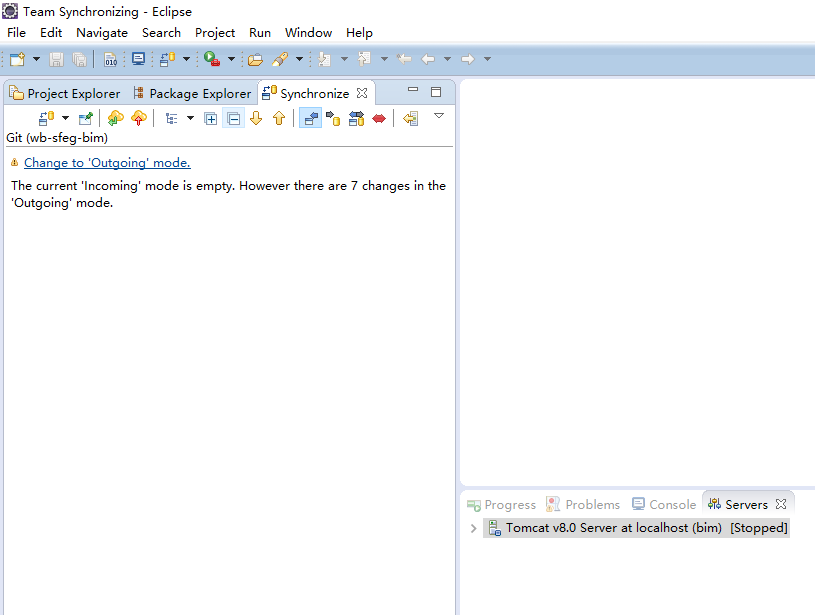Open the tree layout dropdown arrow
This screenshot has height=615, width=815.
coord(190,119)
